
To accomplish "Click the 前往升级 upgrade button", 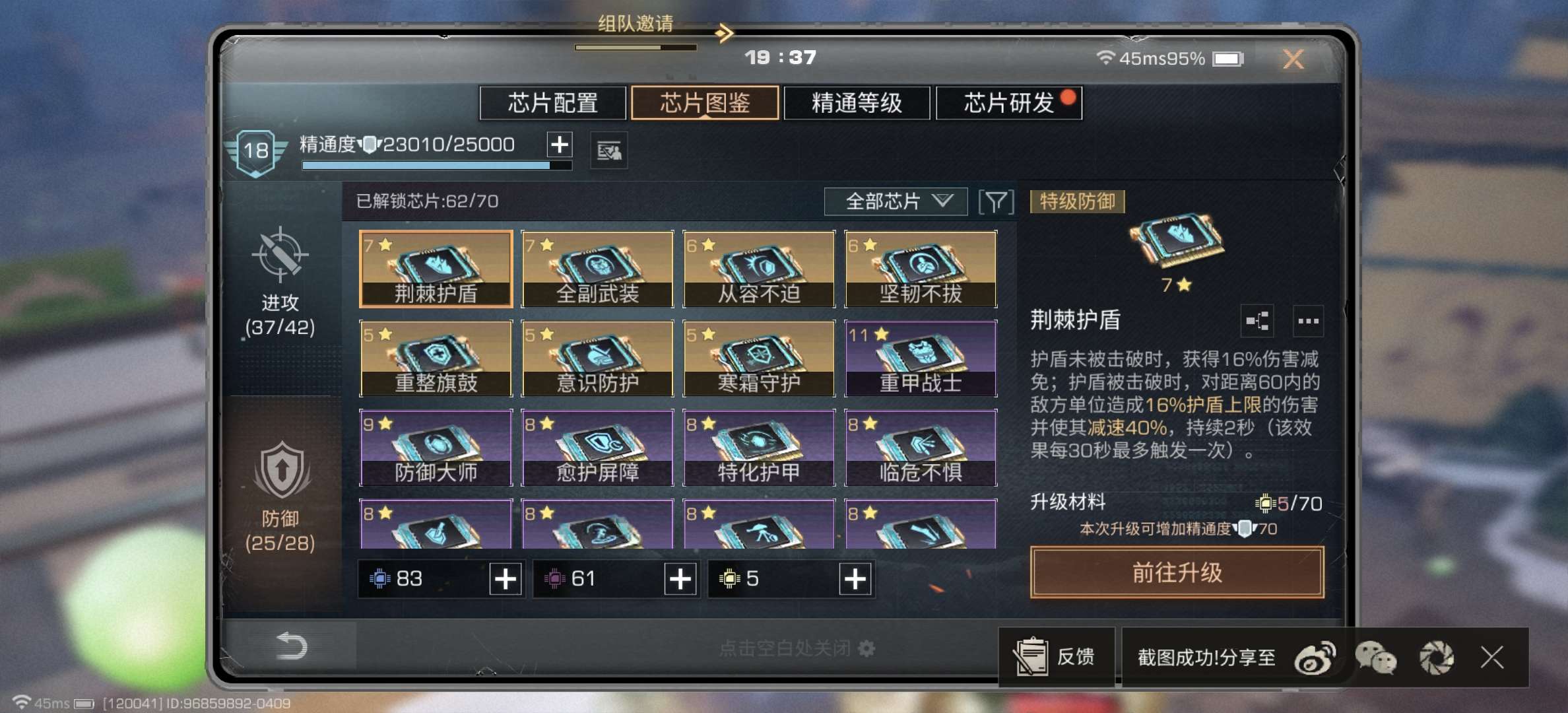I will click(1177, 572).
